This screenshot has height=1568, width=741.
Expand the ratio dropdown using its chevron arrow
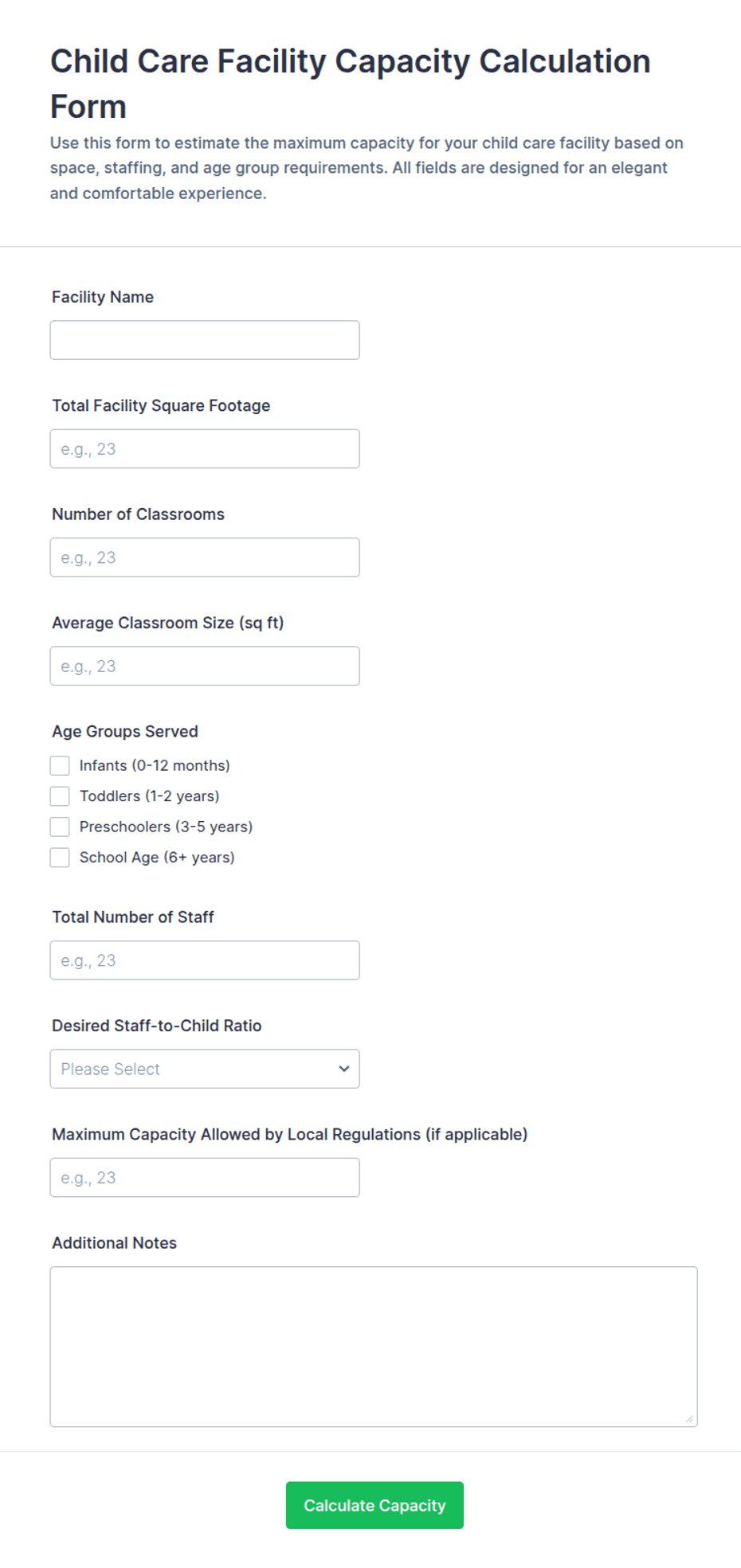pos(344,1069)
